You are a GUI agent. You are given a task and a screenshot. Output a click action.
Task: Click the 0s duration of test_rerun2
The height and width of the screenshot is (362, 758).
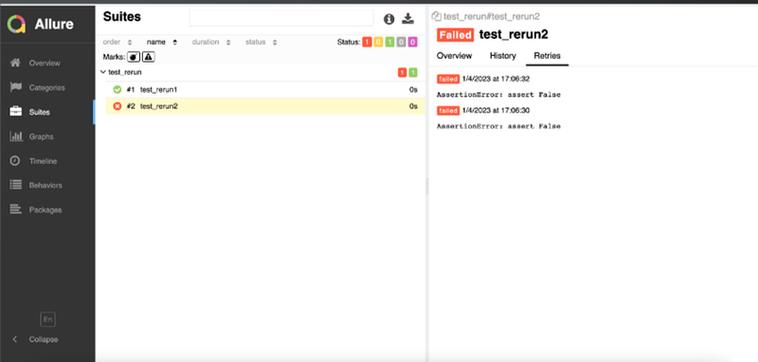pos(413,106)
